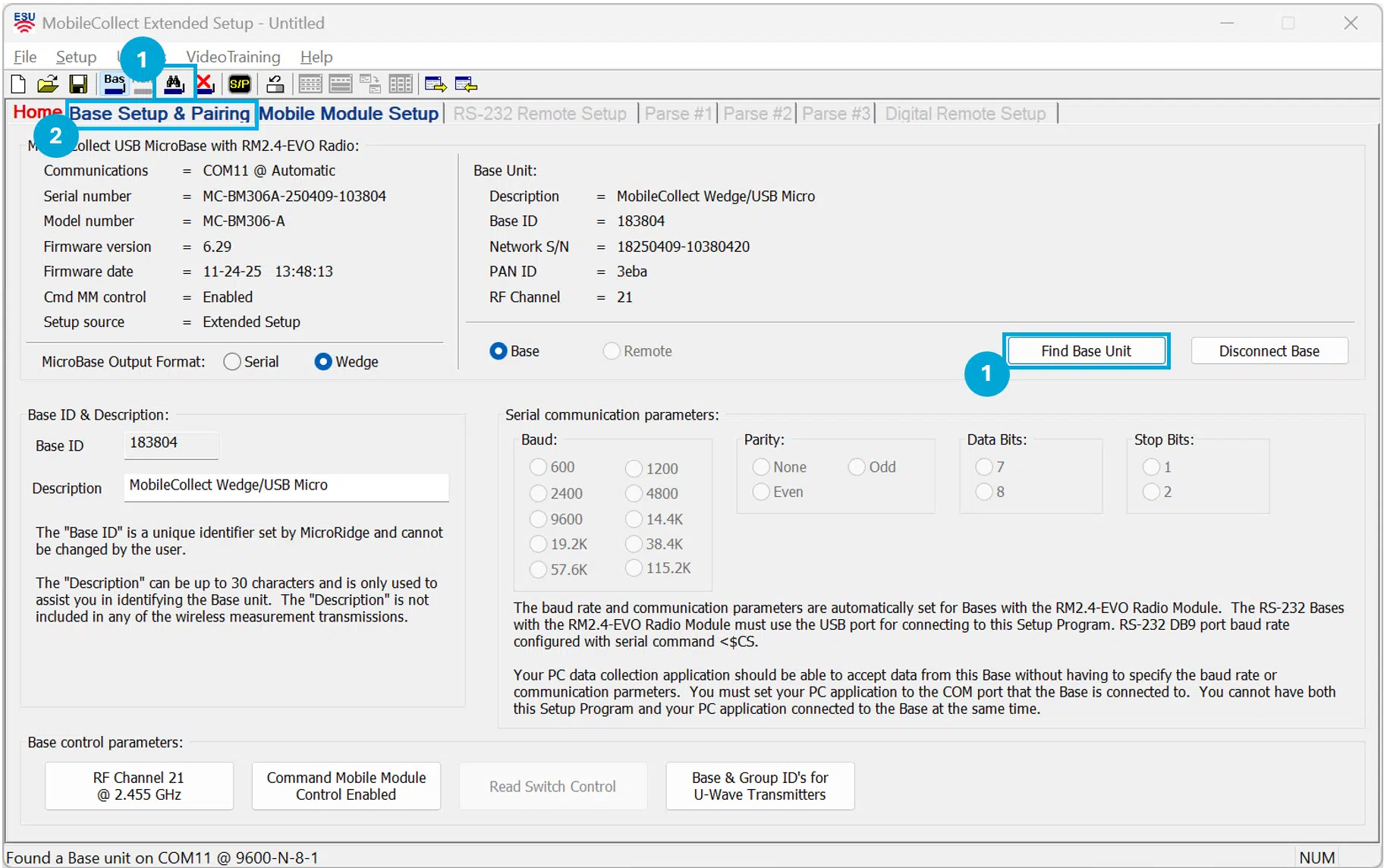The width and height of the screenshot is (1384, 868).
Task: Open a setup file with the folder icon
Action: [x=48, y=84]
